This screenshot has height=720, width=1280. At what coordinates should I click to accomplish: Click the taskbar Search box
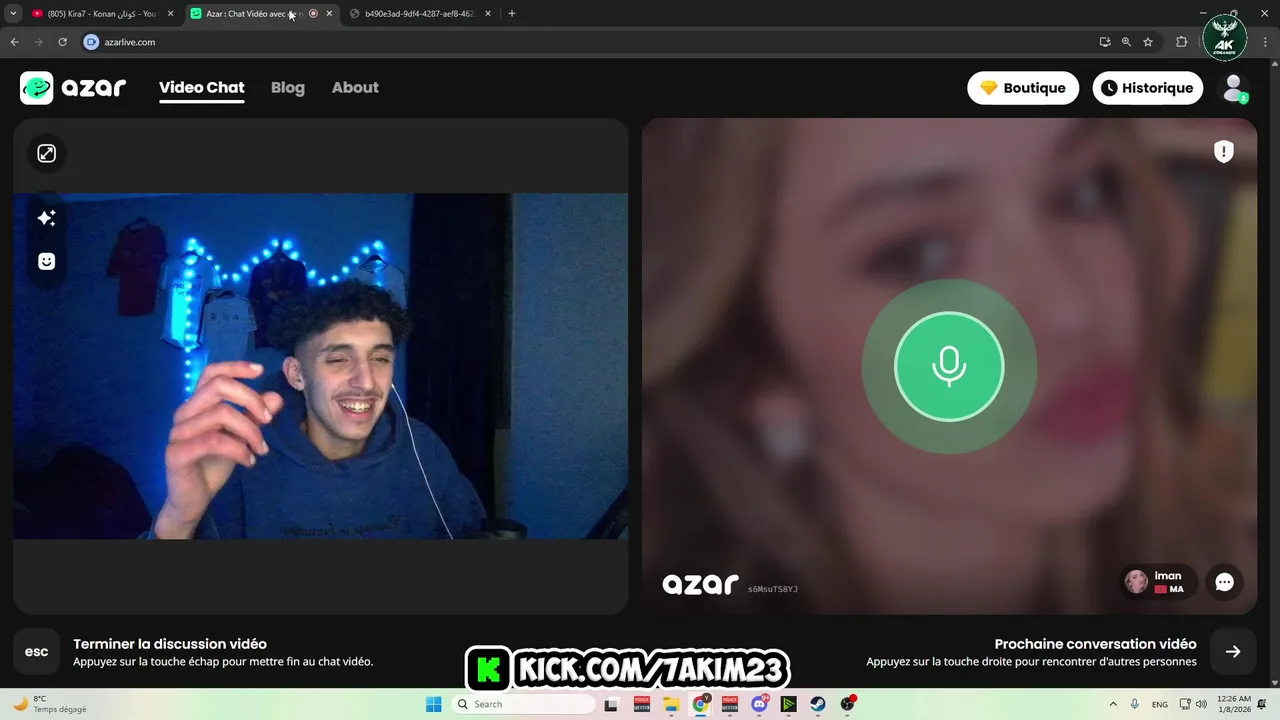pos(521,704)
